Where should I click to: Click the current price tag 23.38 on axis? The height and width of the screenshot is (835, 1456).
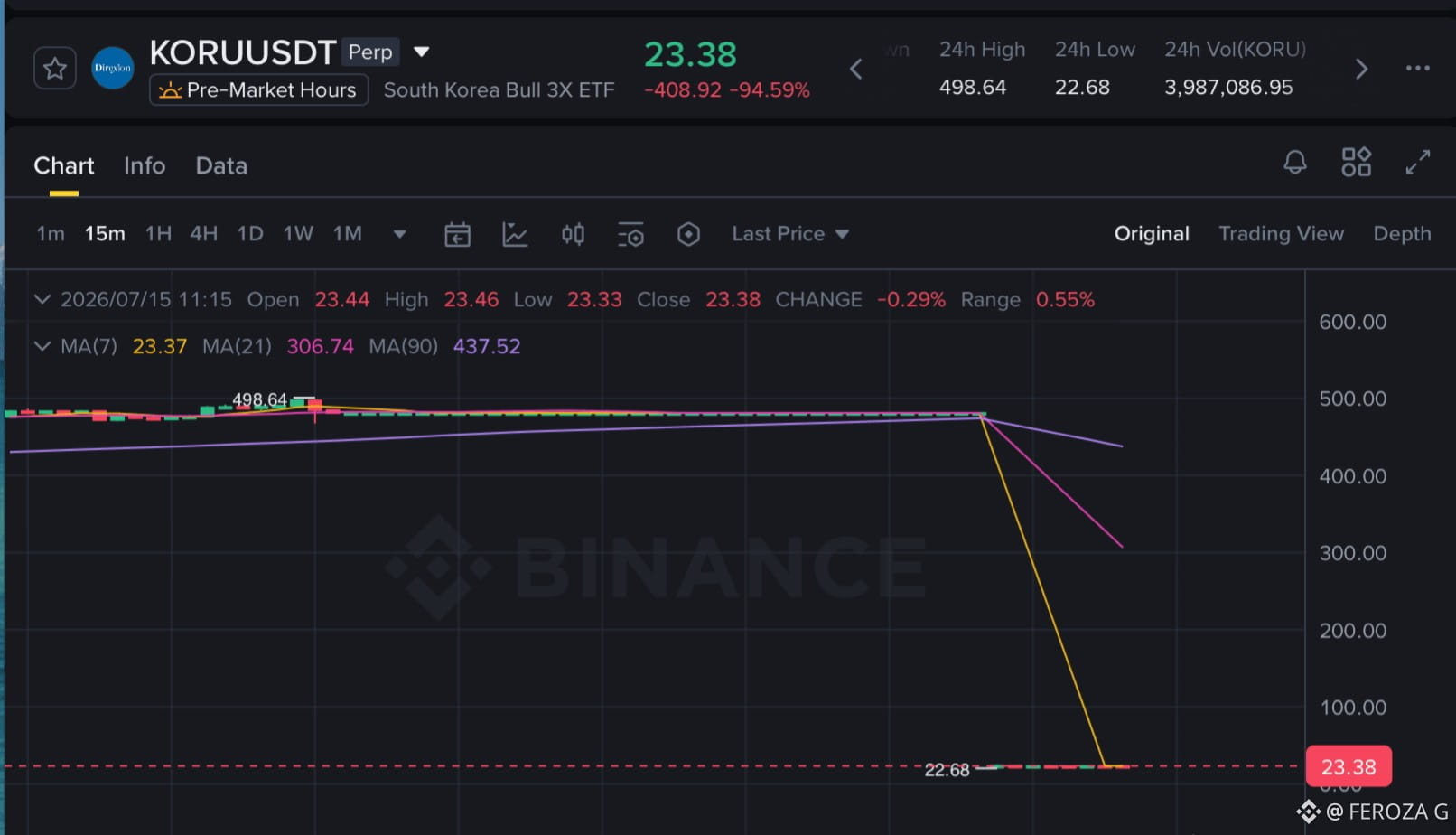tap(1349, 767)
